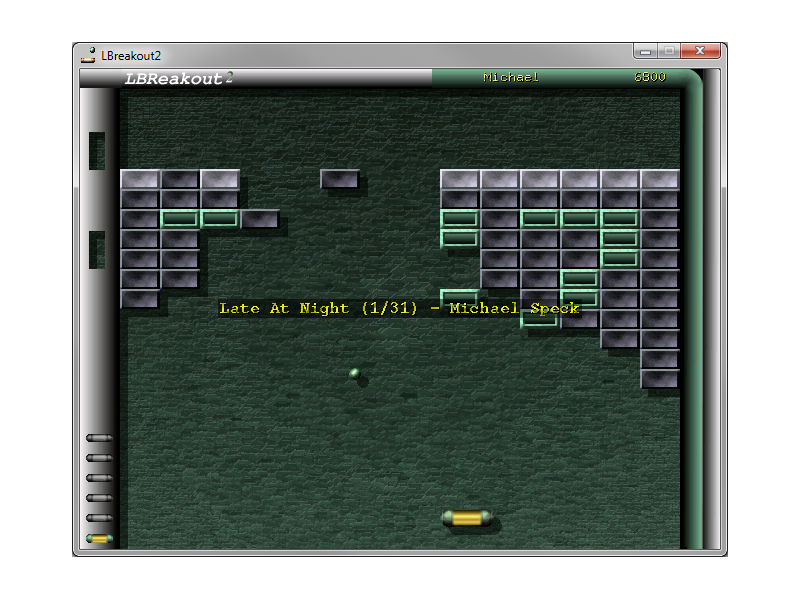Image resolution: width=800 pixels, height=600 pixels.
Task: Click the score 6800 display
Action: (649, 77)
